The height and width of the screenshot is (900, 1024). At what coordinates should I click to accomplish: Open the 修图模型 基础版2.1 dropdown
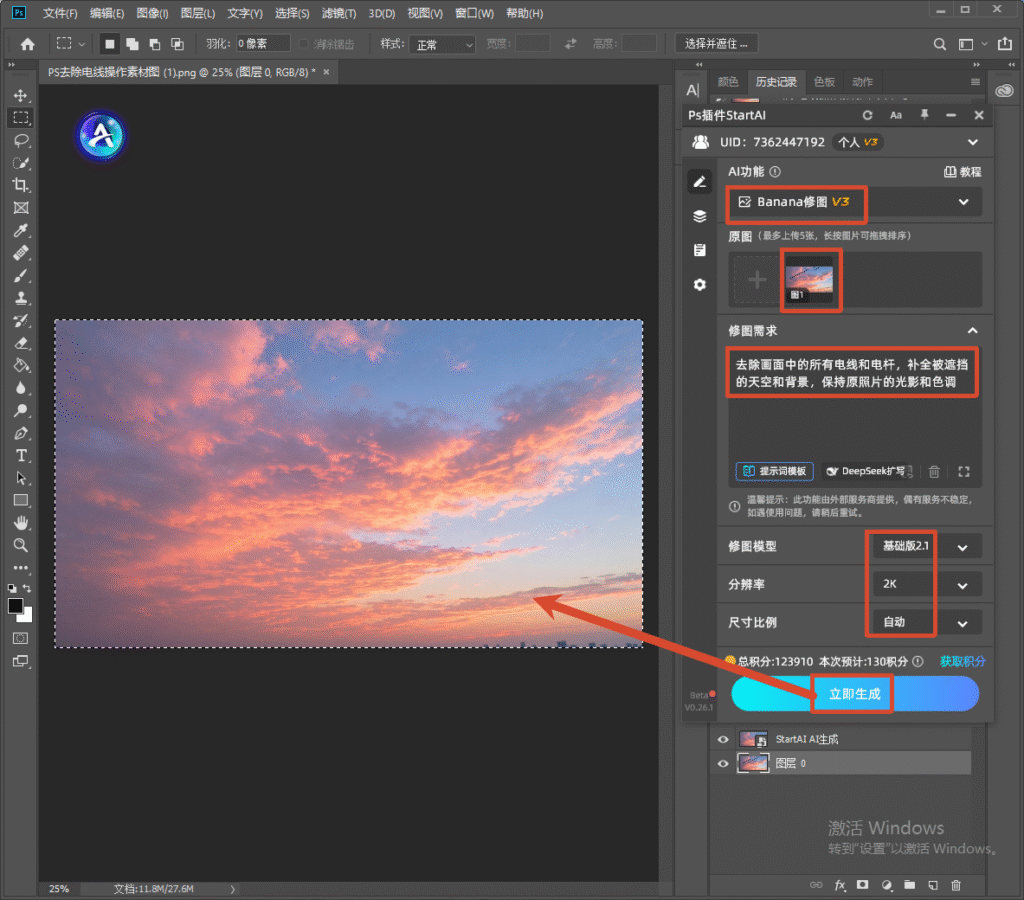(x=926, y=547)
